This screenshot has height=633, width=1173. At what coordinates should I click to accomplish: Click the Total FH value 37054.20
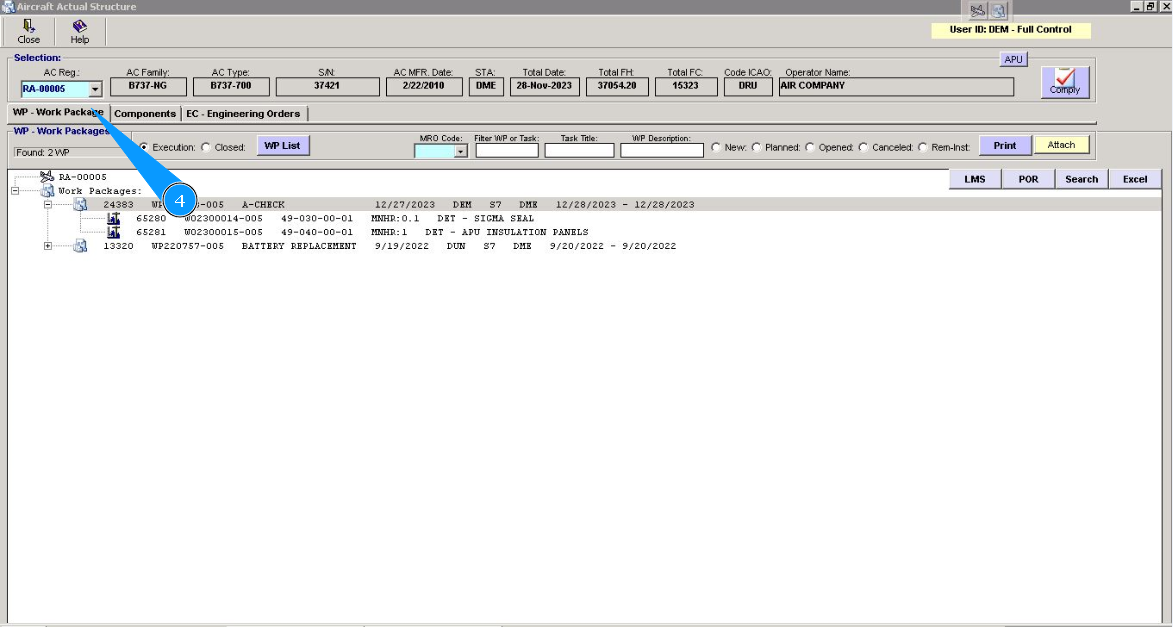pyautogui.click(x=617, y=86)
